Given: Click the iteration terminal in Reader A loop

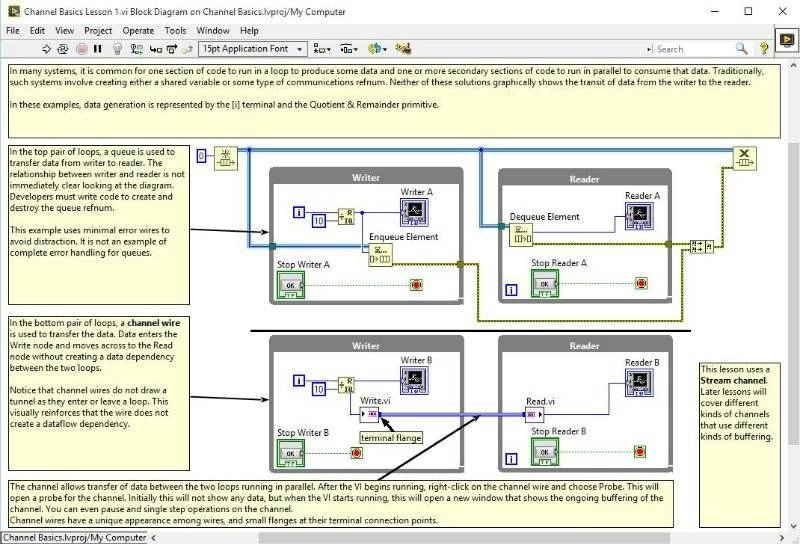Looking at the screenshot, I should click(x=511, y=290).
